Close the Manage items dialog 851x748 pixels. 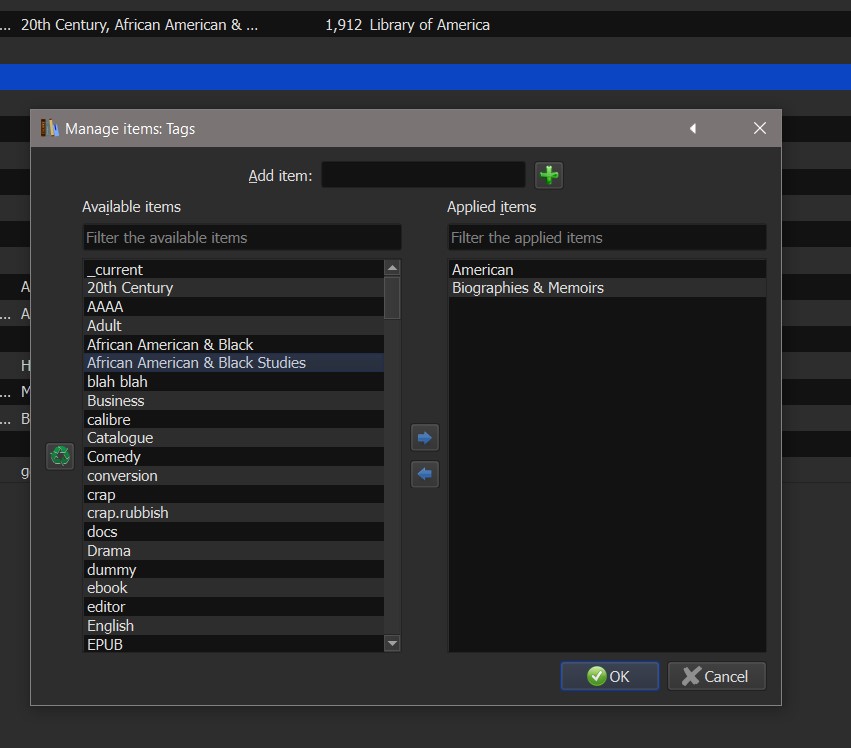(x=759, y=128)
